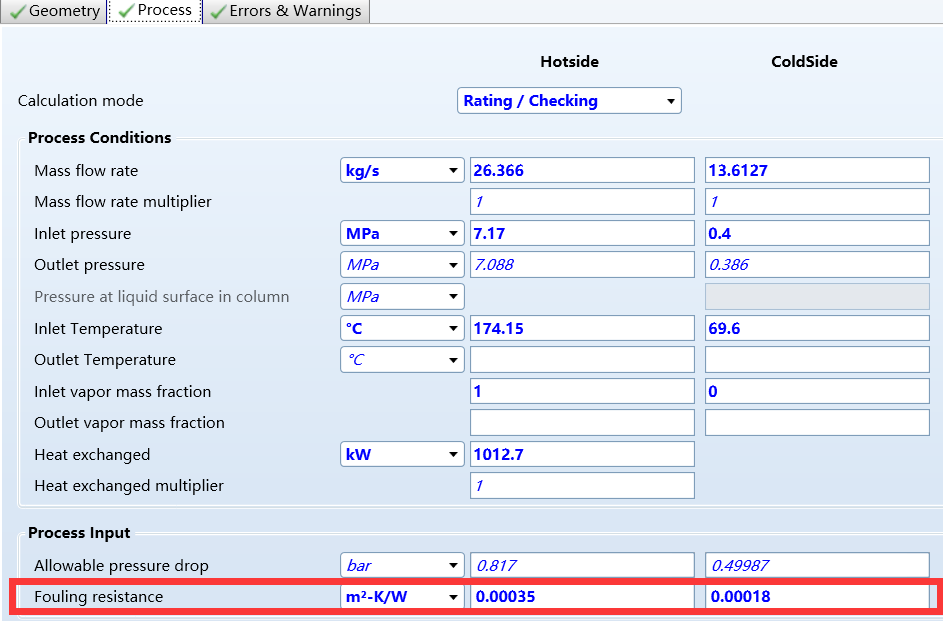Edit ColdSide inlet pressure 0.4

(817, 233)
